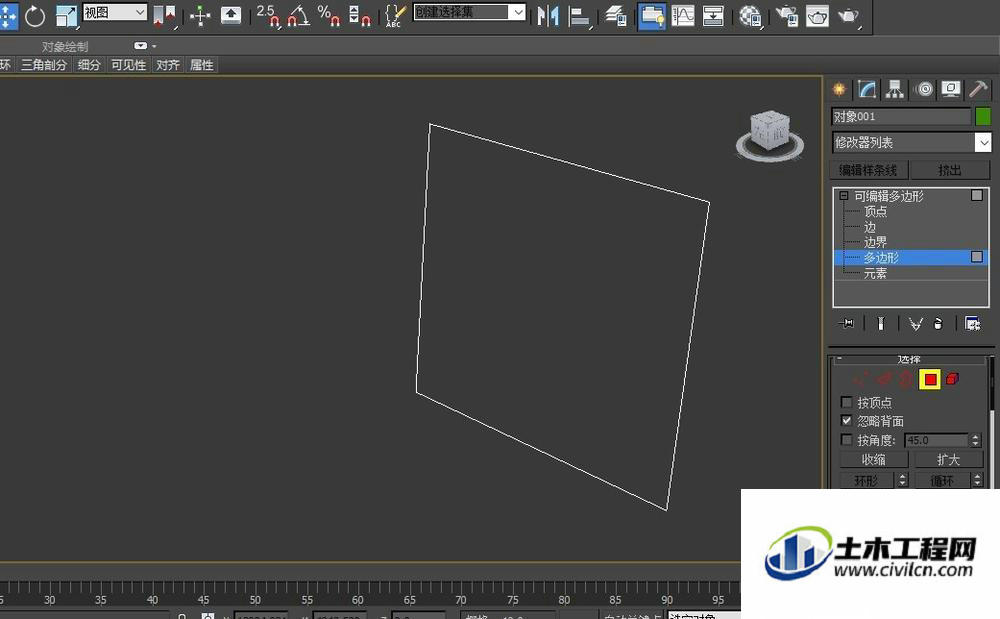
Task: Open the 创建选择集 dropdown
Action: tap(469, 12)
